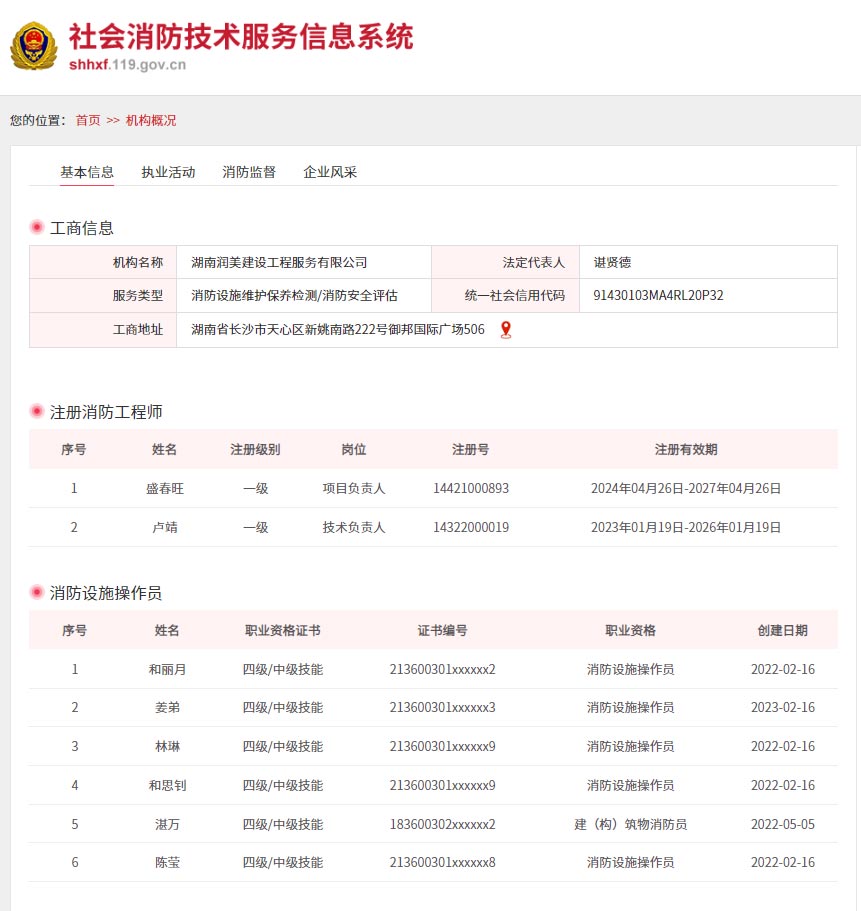Click the 注册级别 column header
Viewport: 861px width, 911px height.
click(256, 450)
